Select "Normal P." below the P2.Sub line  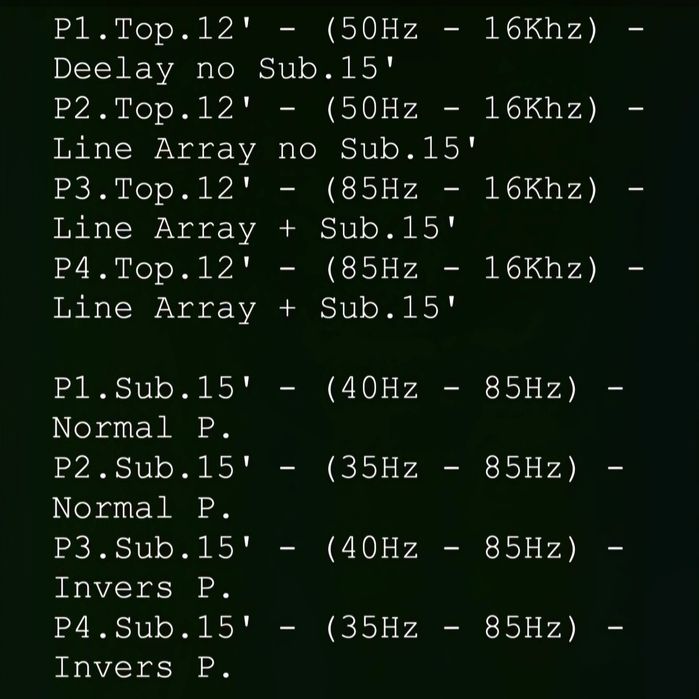click(x=142, y=508)
